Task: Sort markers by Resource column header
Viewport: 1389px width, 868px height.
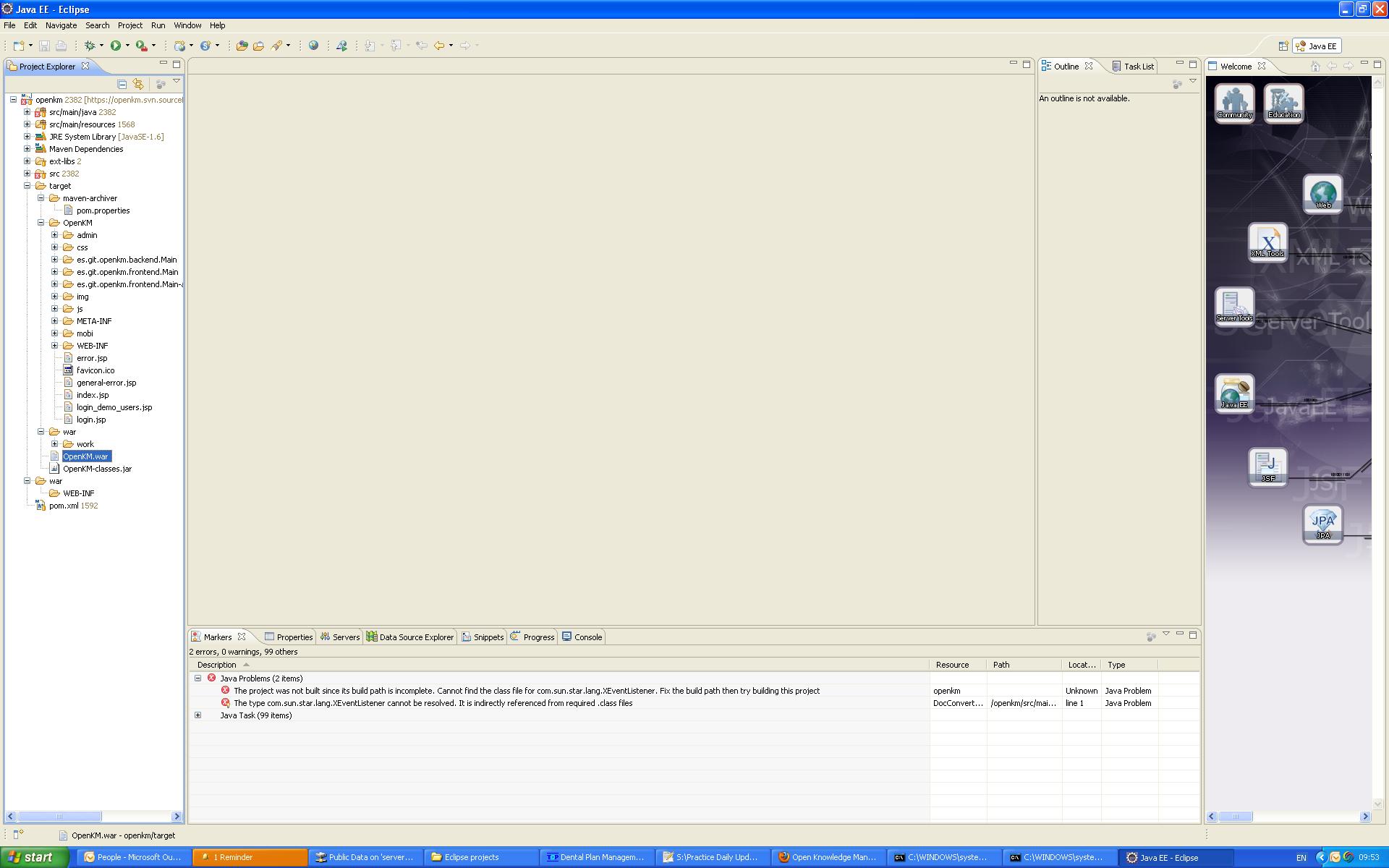Action: 958,665
